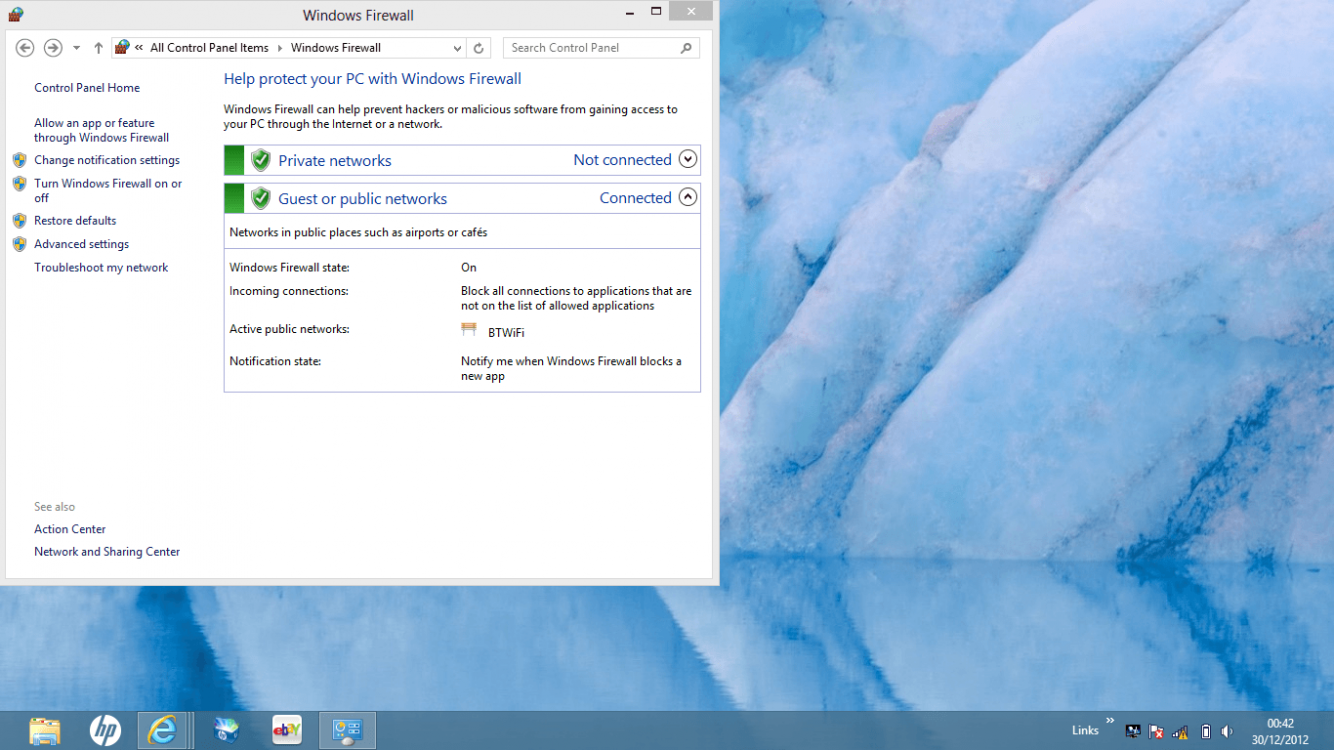Click the taskbar clock and date

pyautogui.click(x=1280, y=731)
